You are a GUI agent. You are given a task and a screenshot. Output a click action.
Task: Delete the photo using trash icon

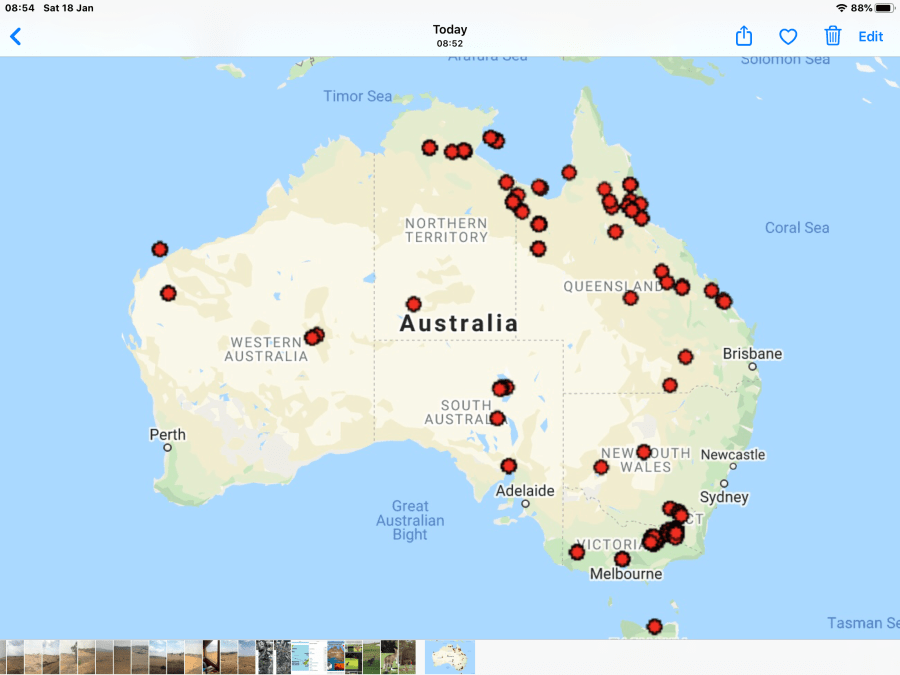click(832, 37)
